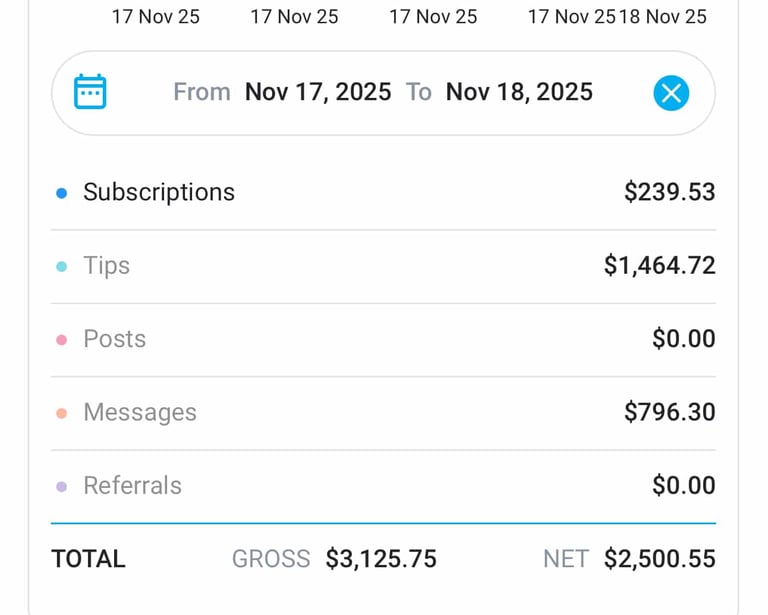Toggle the Tips earnings category
This screenshot has width=768, height=615.
pos(106,266)
